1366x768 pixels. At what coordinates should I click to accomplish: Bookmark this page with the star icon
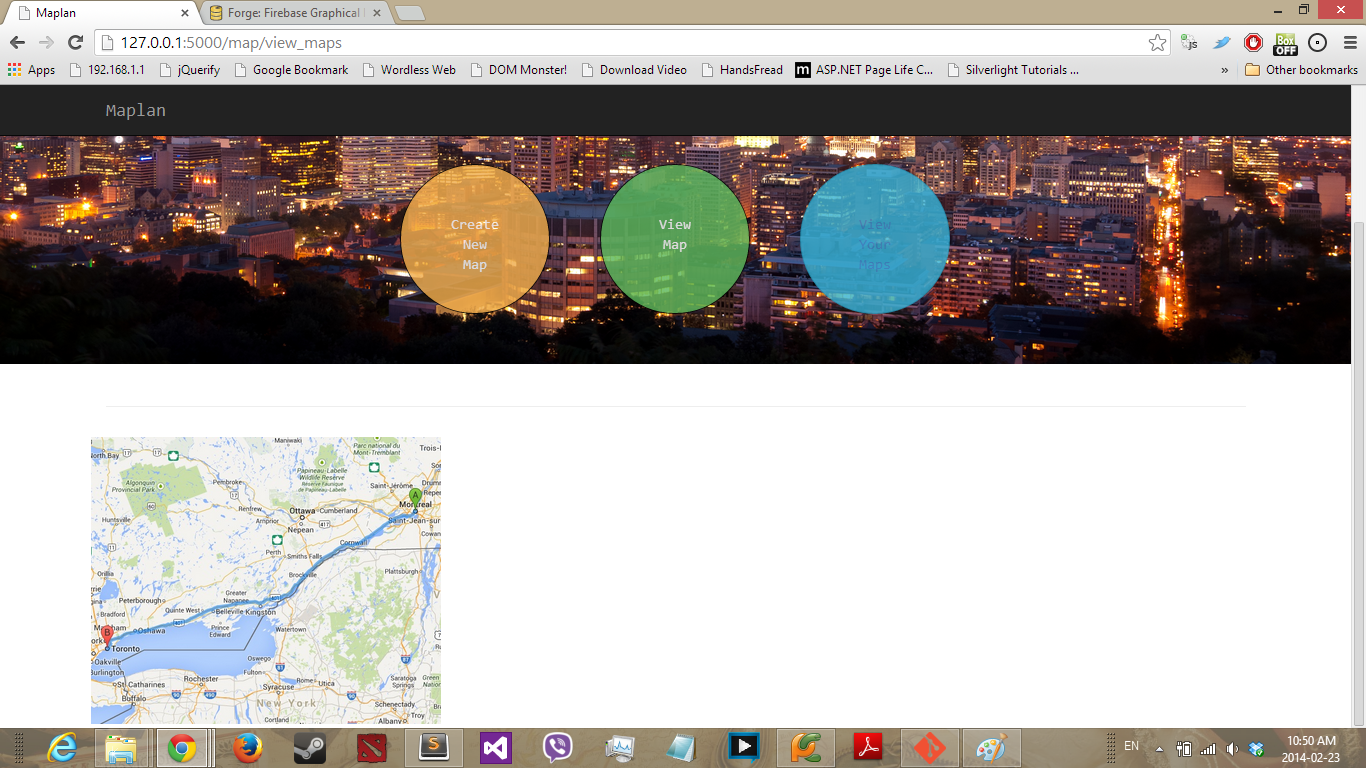[x=1157, y=43]
